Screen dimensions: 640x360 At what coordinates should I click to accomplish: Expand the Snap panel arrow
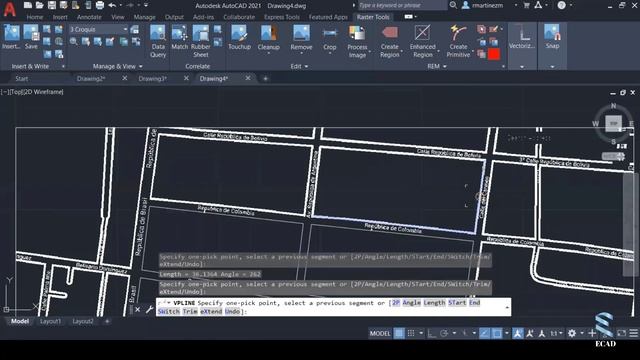coord(552,67)
